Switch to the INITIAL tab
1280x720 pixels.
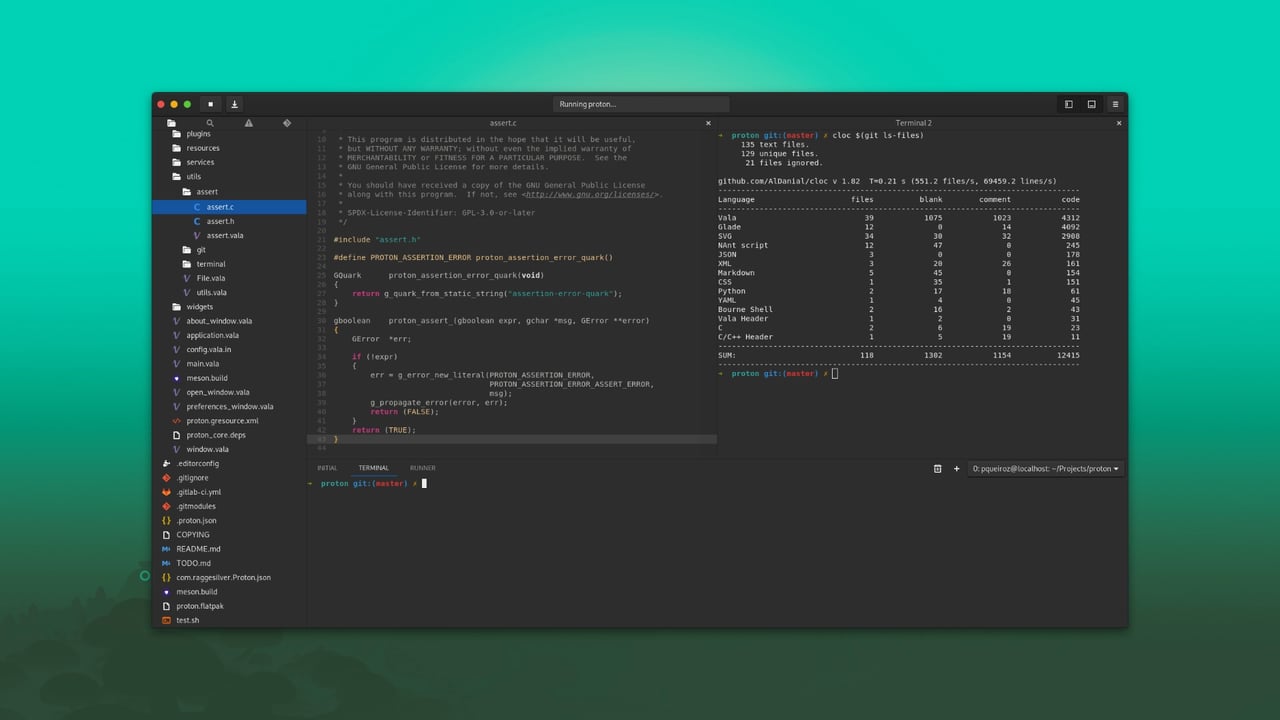click(327, 468)
